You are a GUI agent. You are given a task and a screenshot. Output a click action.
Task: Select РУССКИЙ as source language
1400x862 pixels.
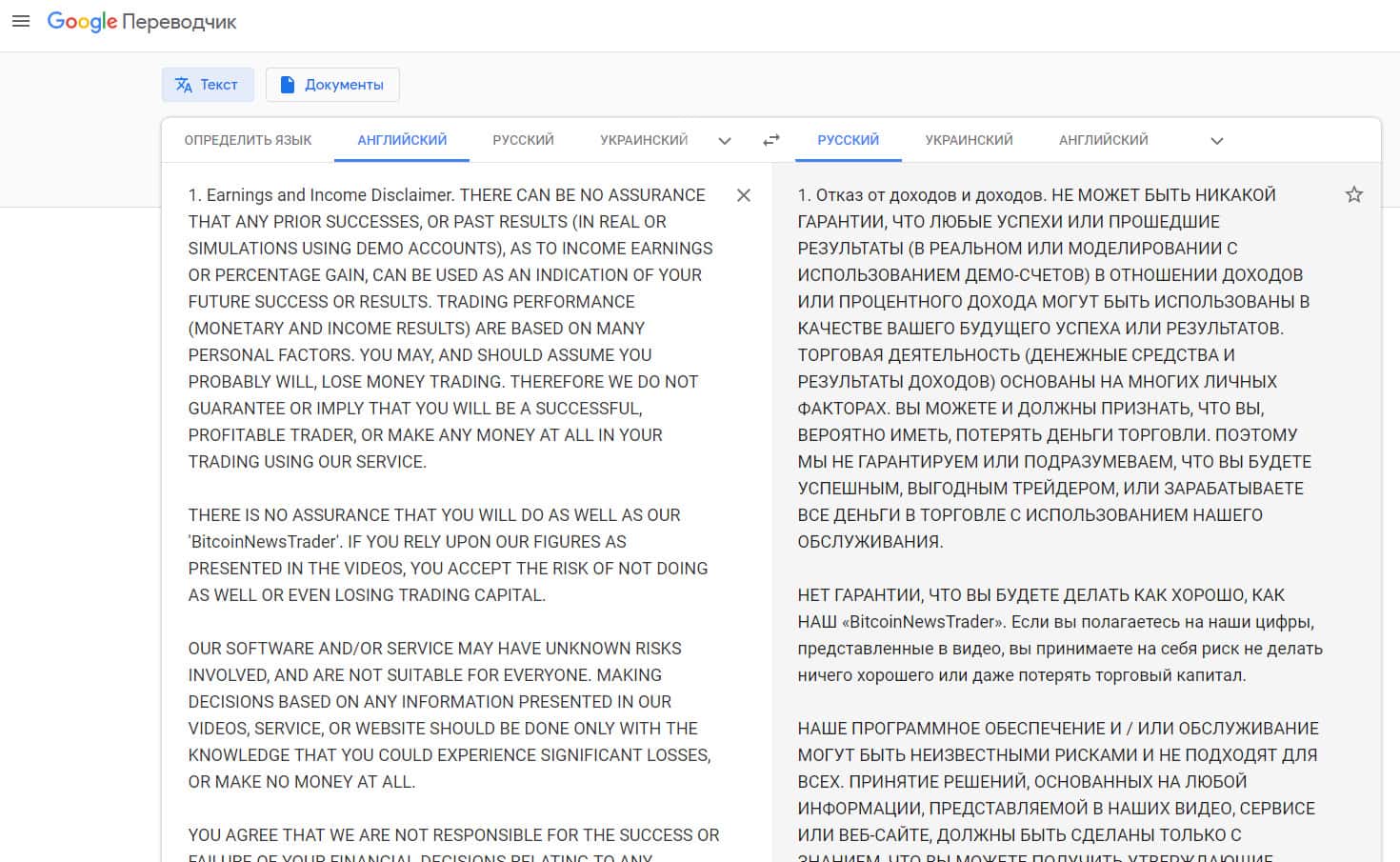[523, 140]
